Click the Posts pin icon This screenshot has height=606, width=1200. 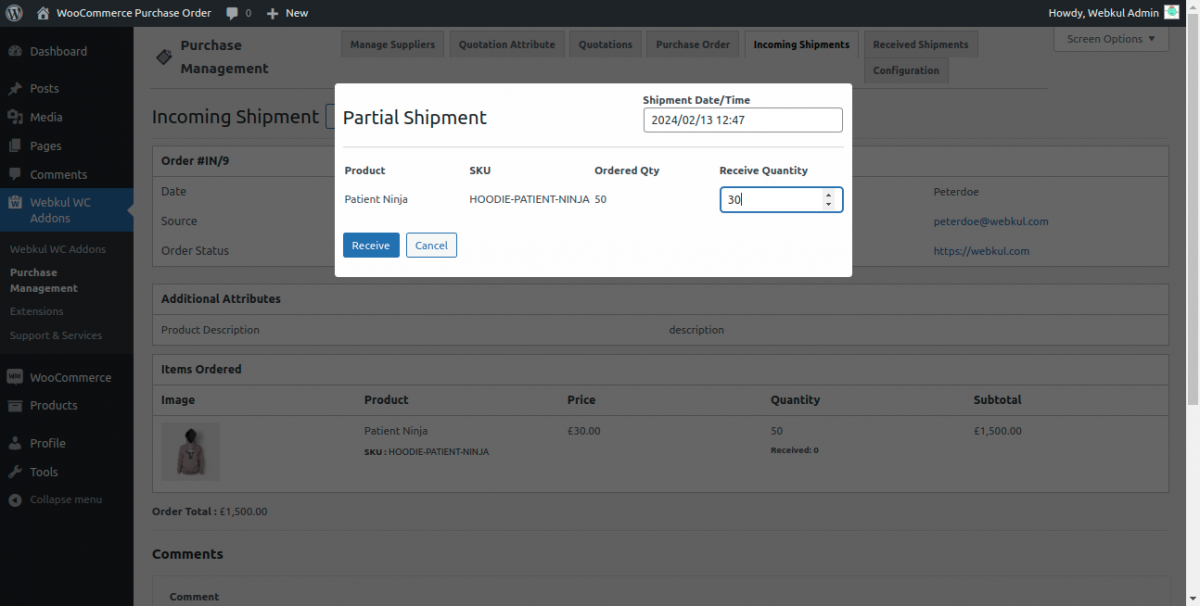coord(14,88)
